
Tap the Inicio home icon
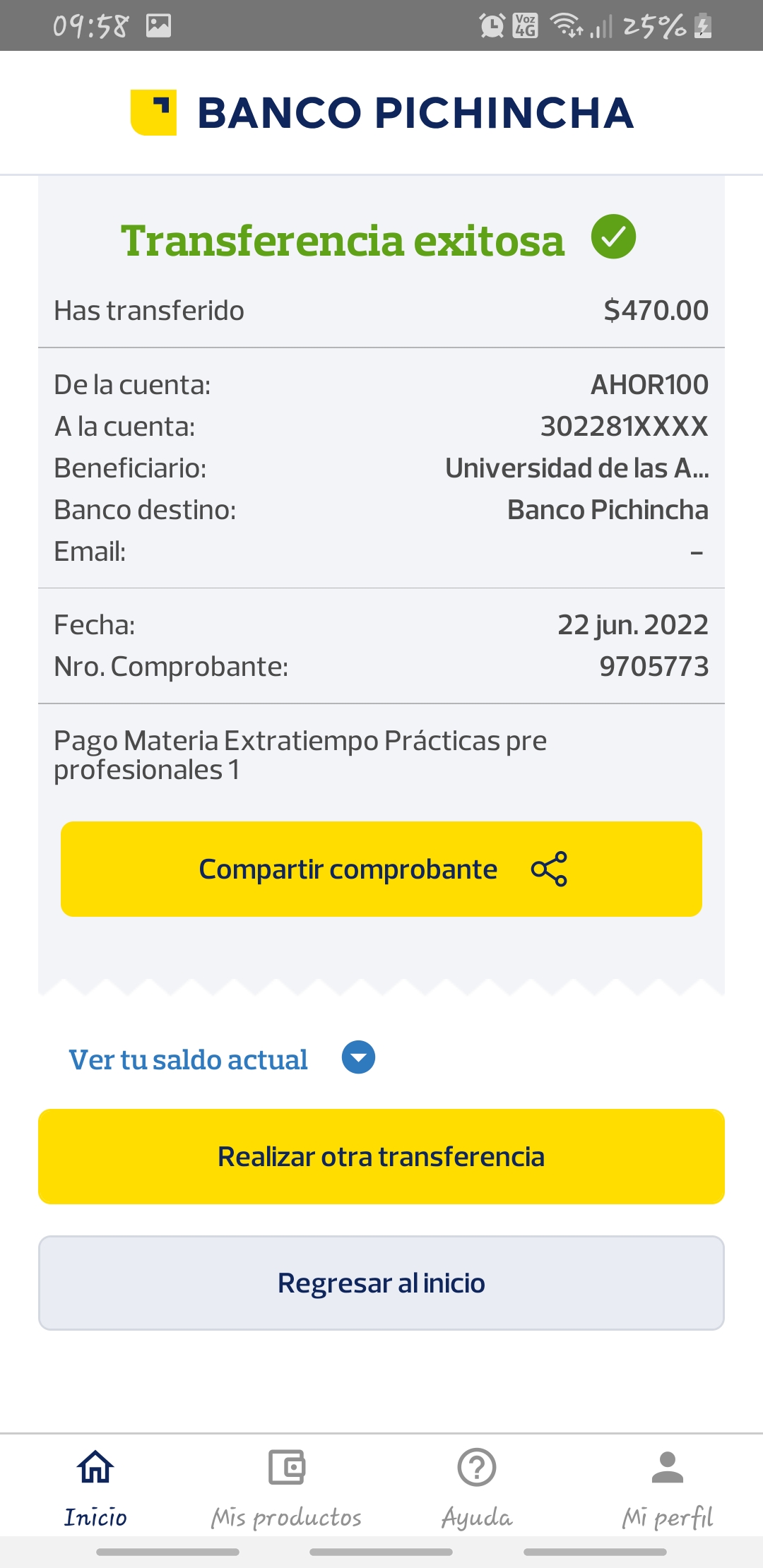(95, 1467)
